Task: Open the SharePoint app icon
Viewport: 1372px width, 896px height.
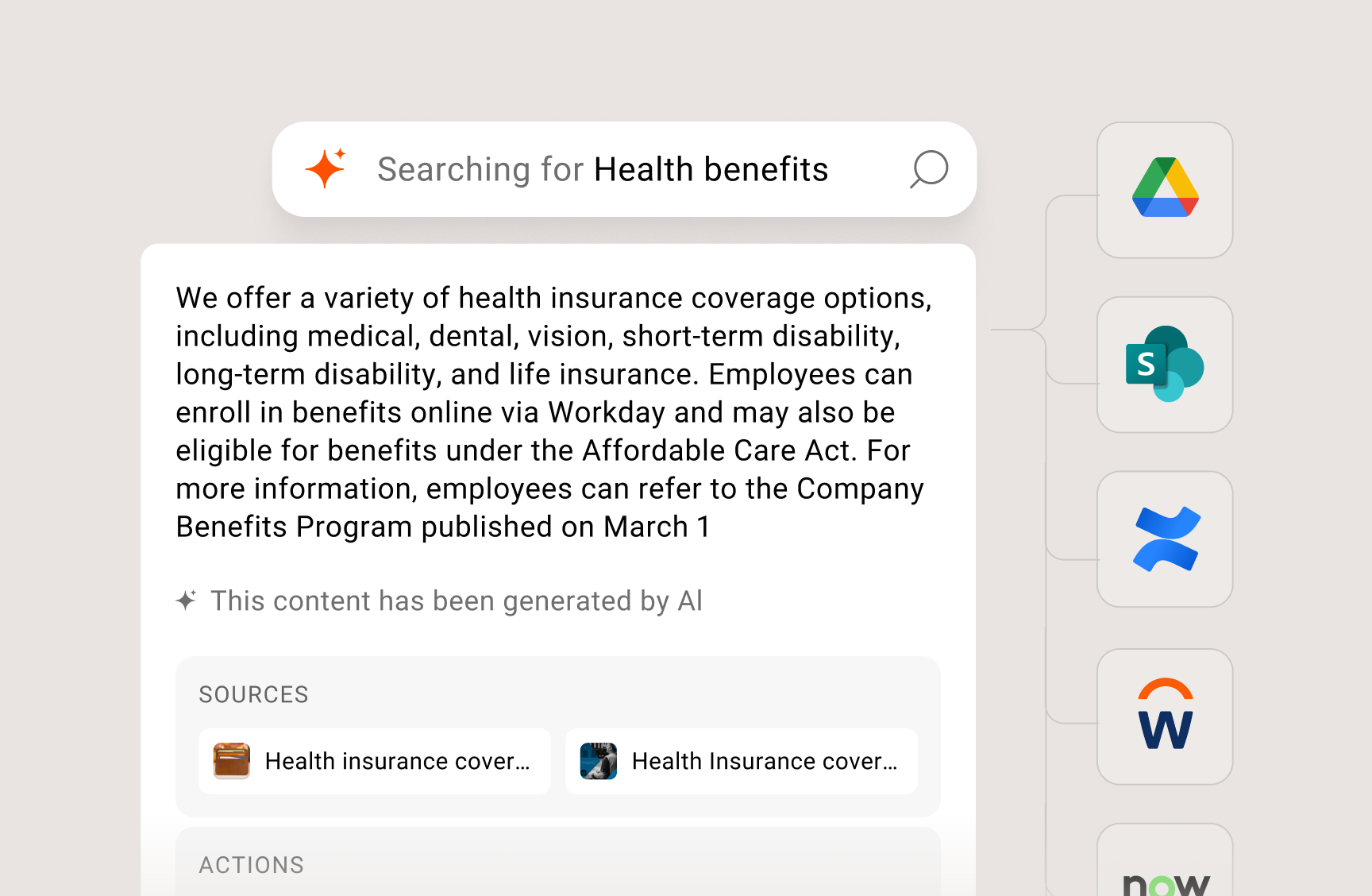Action: click(1164, 365)
